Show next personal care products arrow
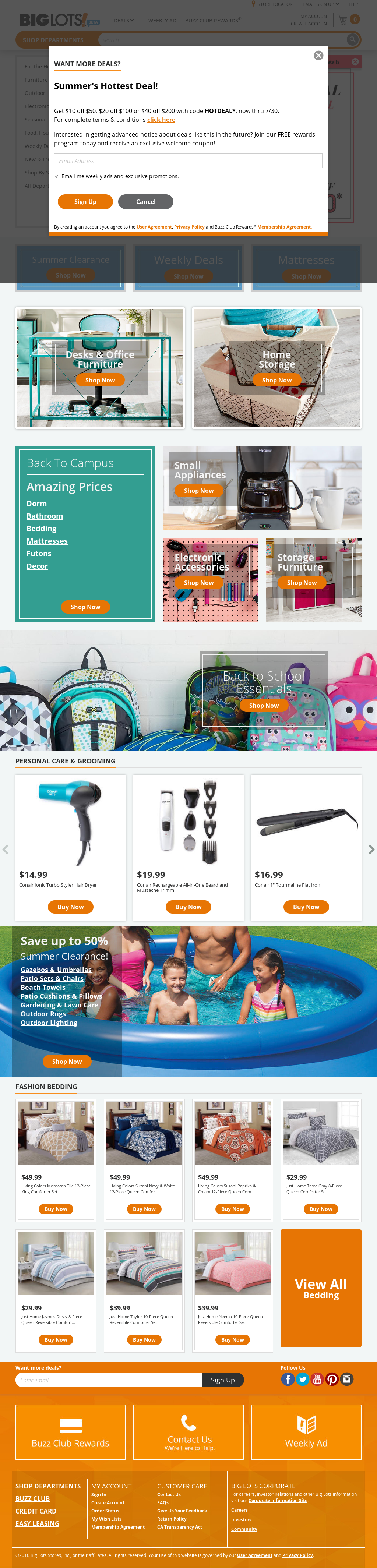Viewport: 377px width, 1568px height. click(x=371, y=849)
